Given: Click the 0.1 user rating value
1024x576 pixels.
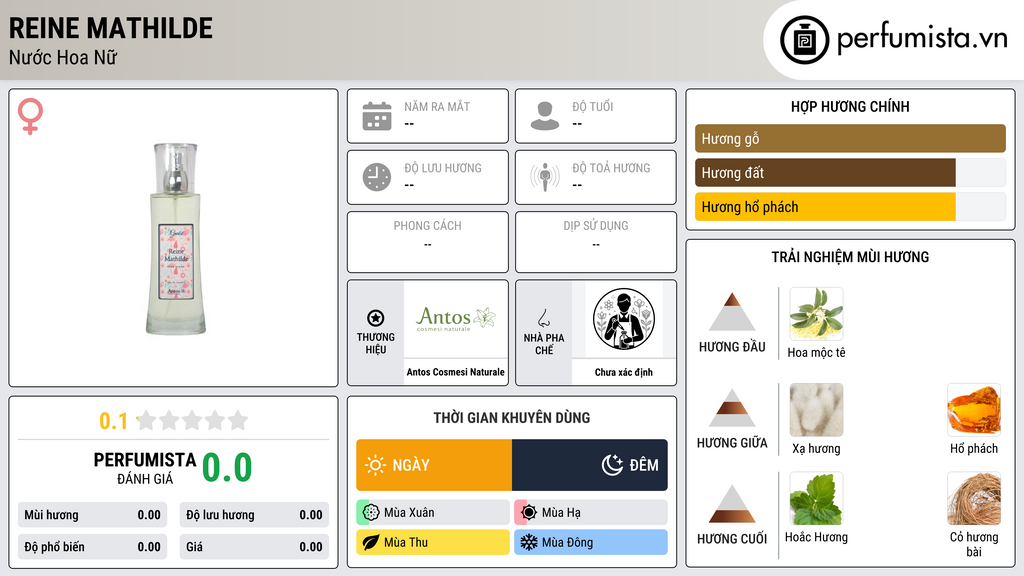Looking at the screenshot, I should [x=114, y=421].
